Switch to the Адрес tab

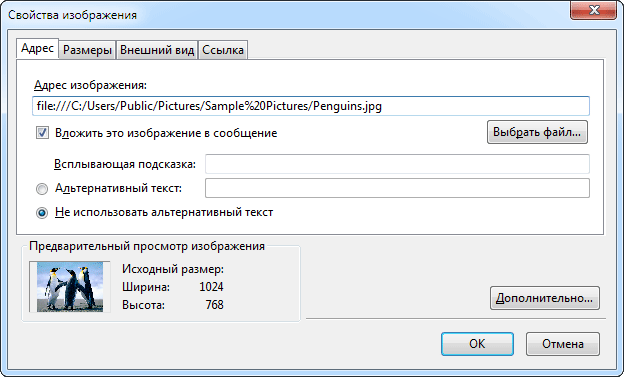(x=37, y=49)
